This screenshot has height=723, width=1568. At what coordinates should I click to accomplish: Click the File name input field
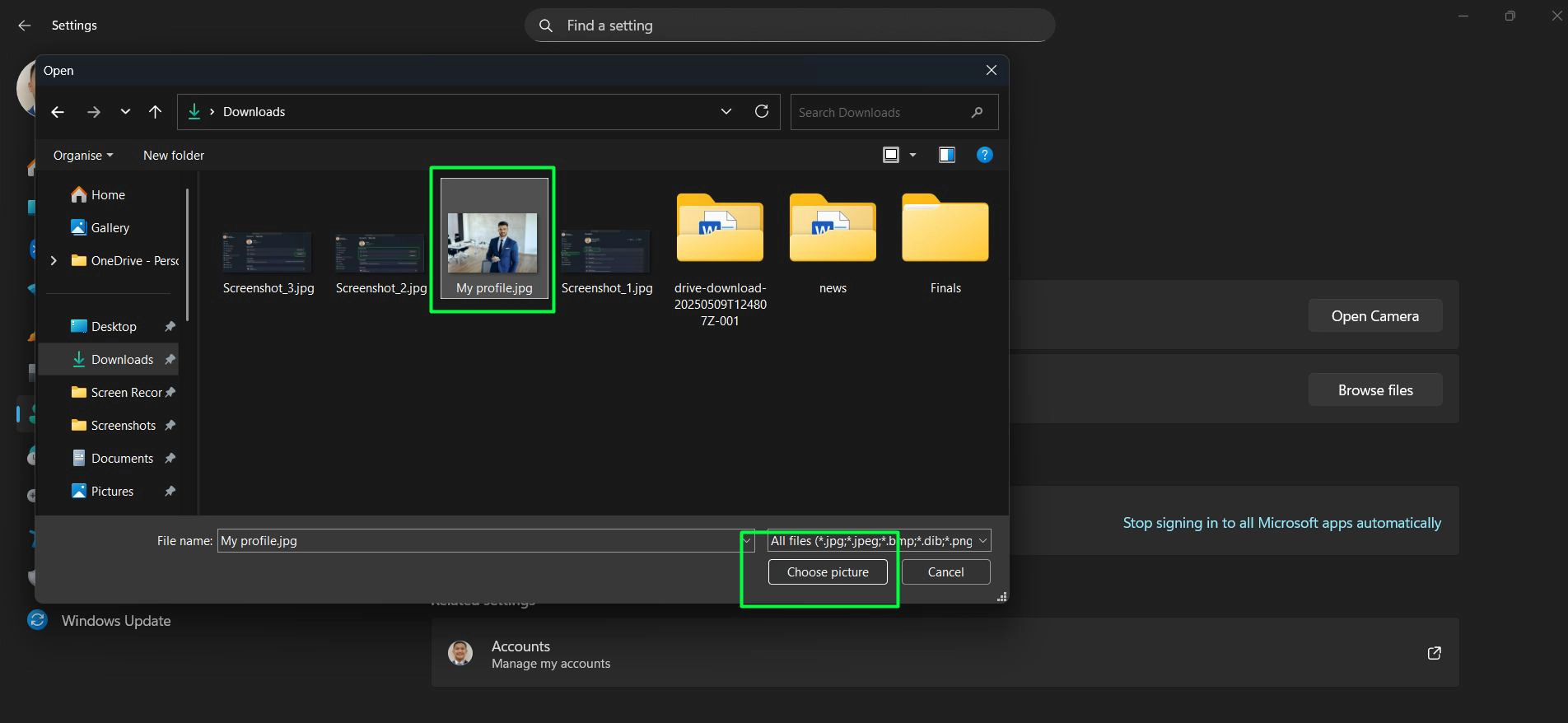pyautogui.click(x=478, y=541)
